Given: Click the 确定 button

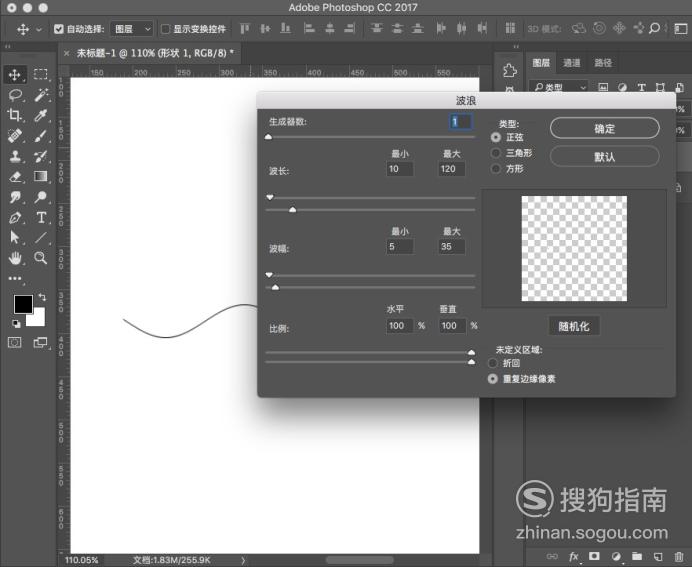Looking at the screenshot, I should 605,128.
